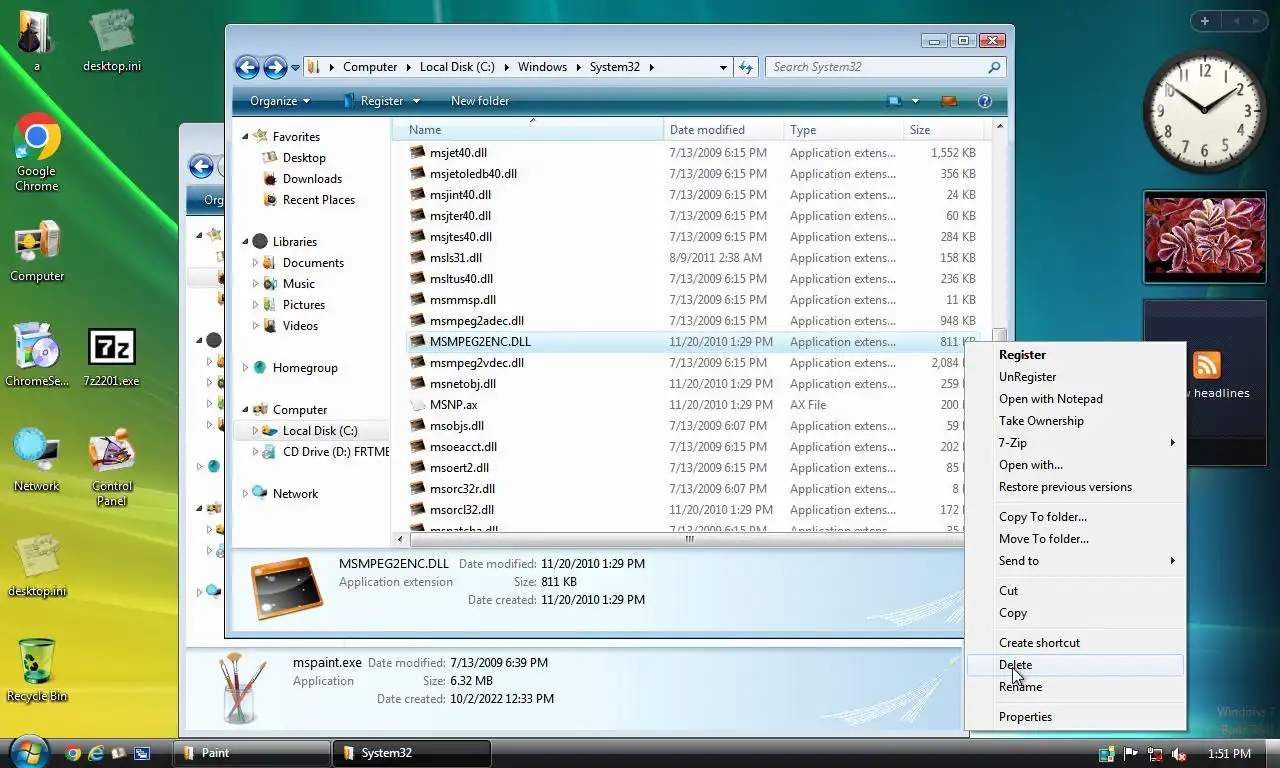Click the Windows breadcrumb in address bar
This screenshot has height=768, width=1280.
(542, 67)
